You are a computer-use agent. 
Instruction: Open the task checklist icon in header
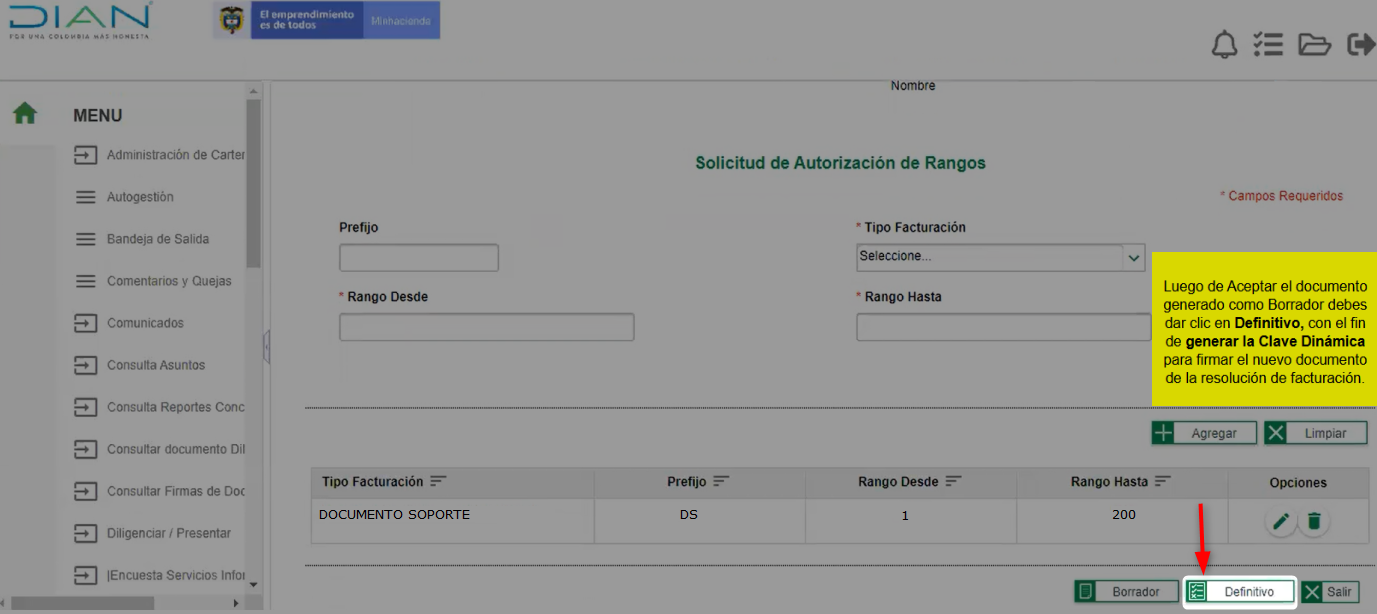point(1268,45)
